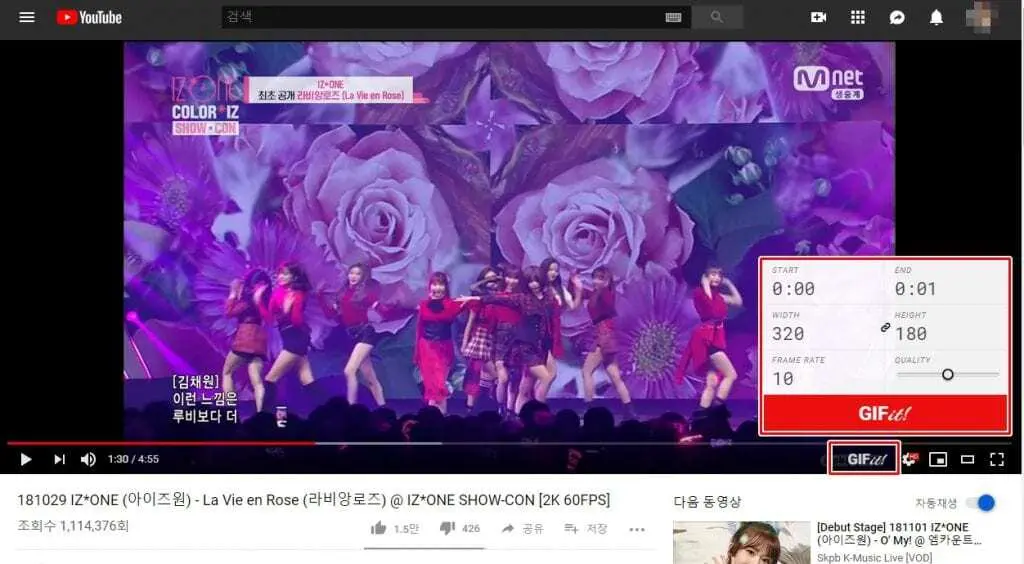Screen dimensions: 1024x564
Task: Click the GIFit END time field
Action: pyautogui.click(x=915, y=289)
